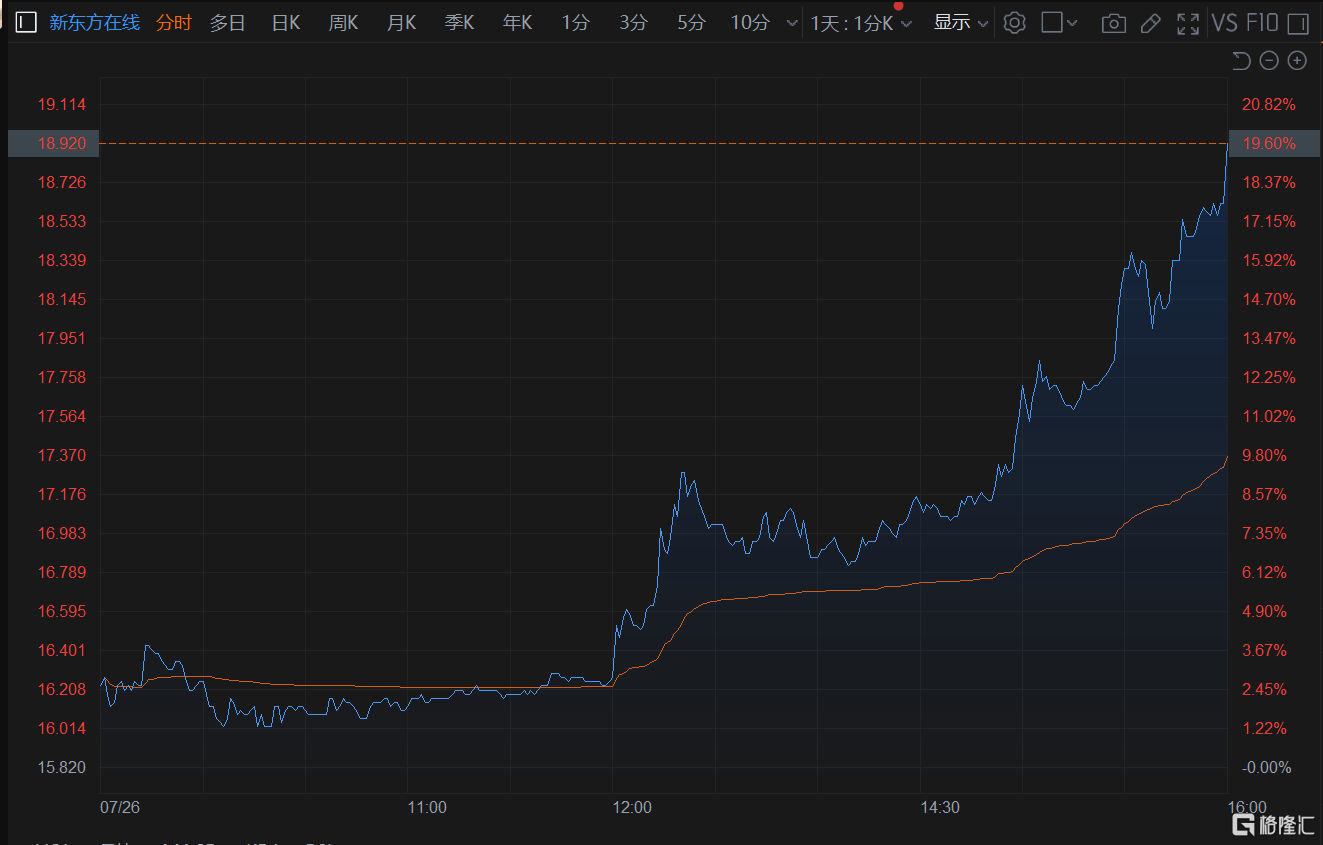1323x845 pixels.
Task: Zoom out the chart with minus icon
Action: (1269, 61)
